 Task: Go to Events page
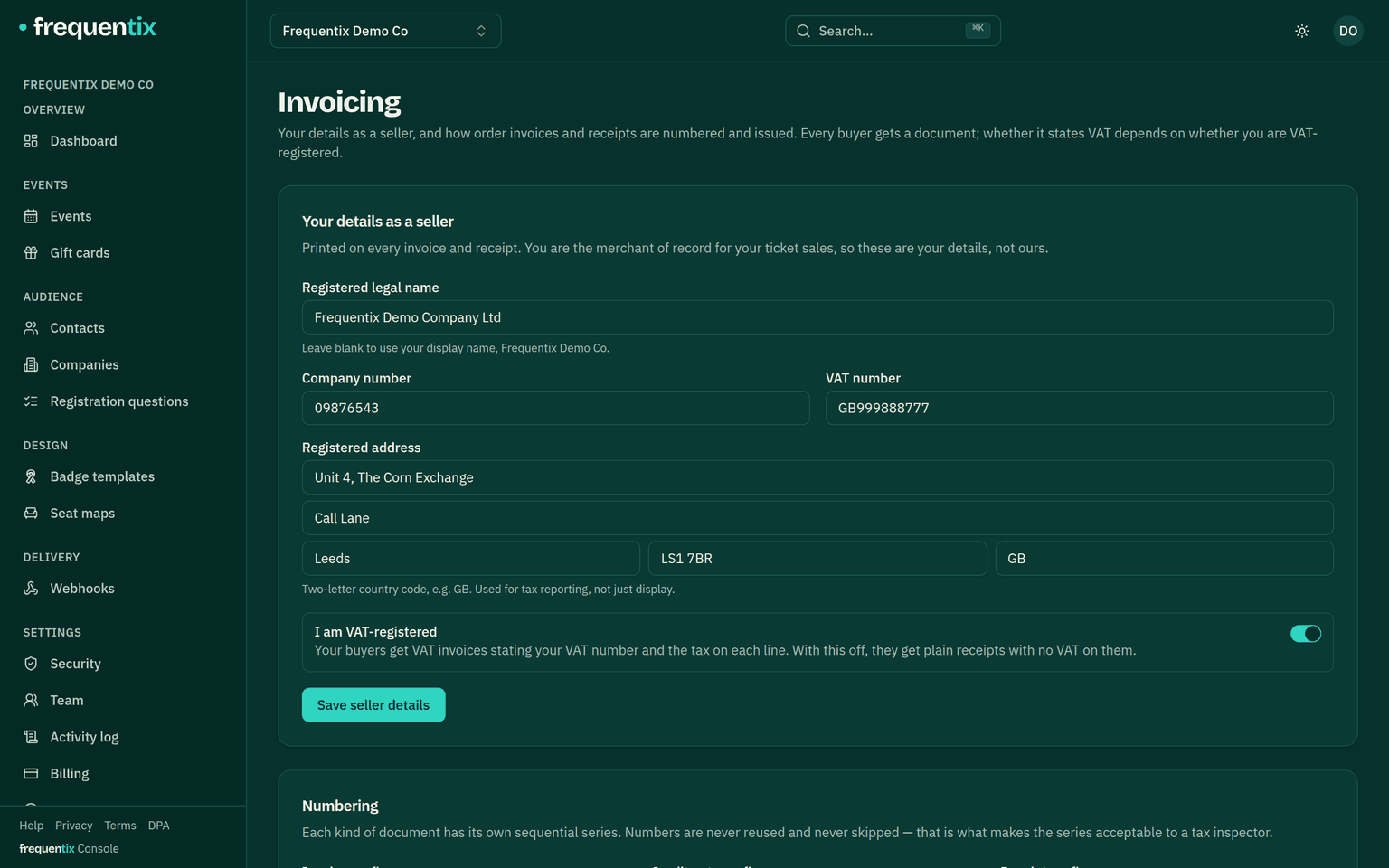(123, 216)
